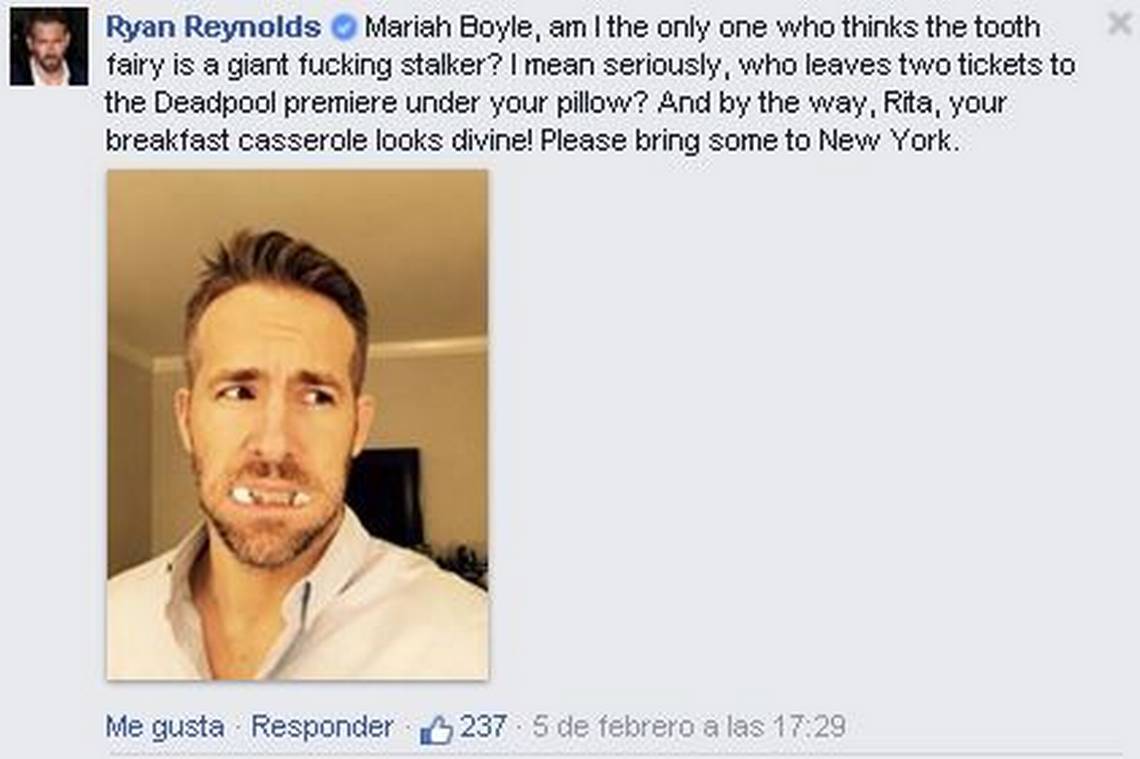Like the comment via Me gusta
Viewport: 1140px width, 759px height.
[x=165, y=726]
